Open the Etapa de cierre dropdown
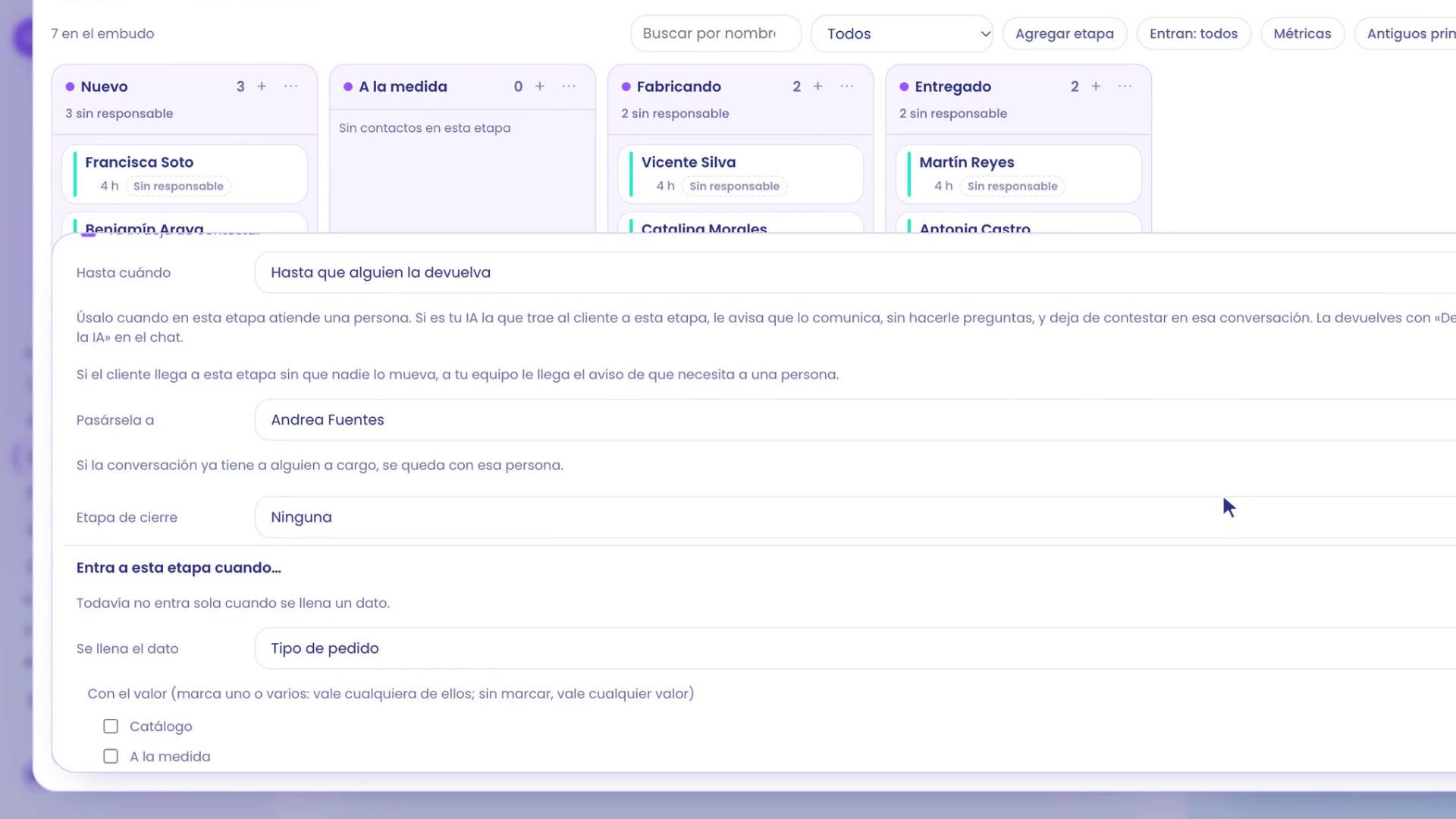The height and width of the screenshot is (819, 1456). coord(855,517)
